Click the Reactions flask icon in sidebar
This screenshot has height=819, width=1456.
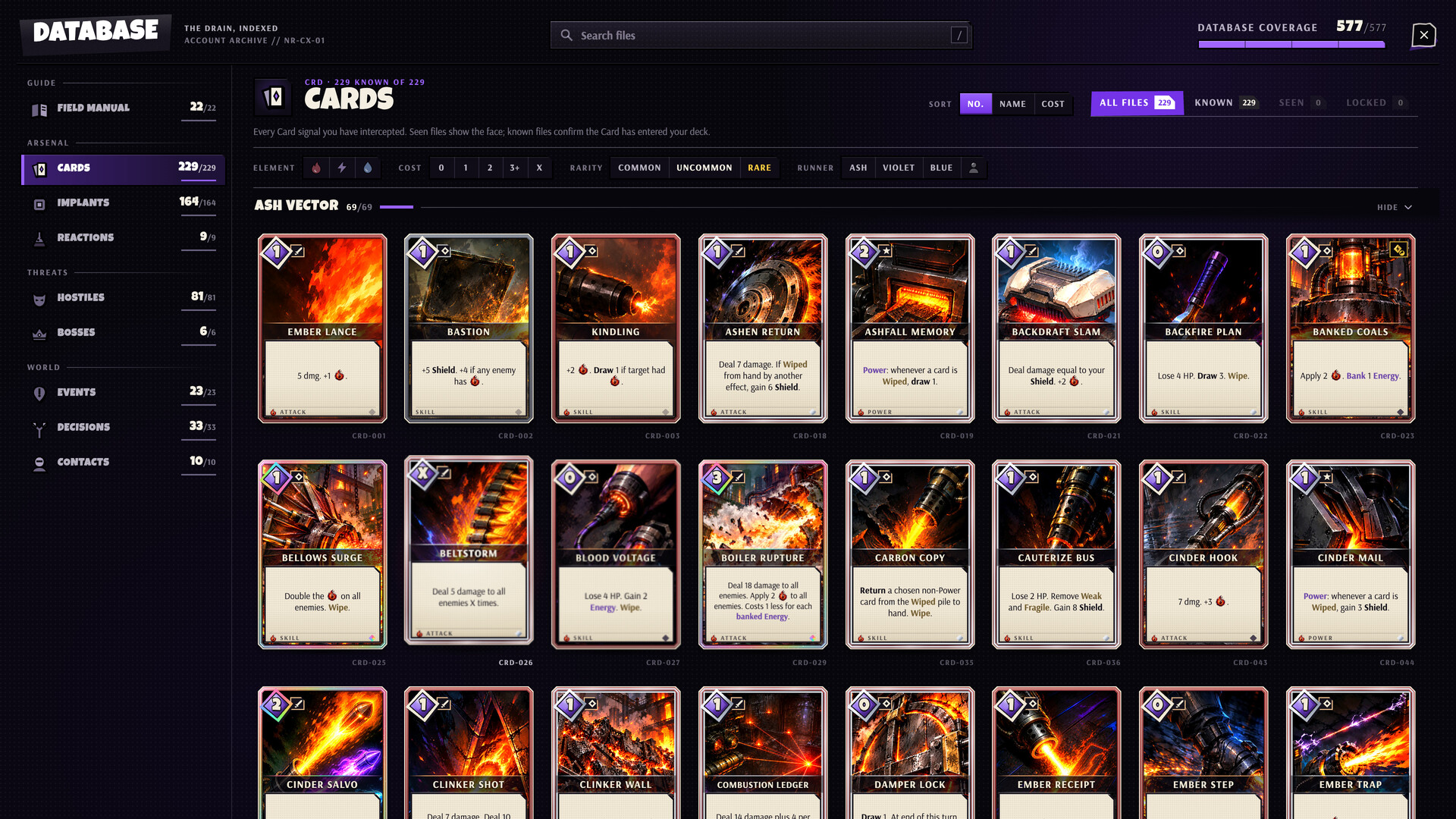(x=39, y=239)
